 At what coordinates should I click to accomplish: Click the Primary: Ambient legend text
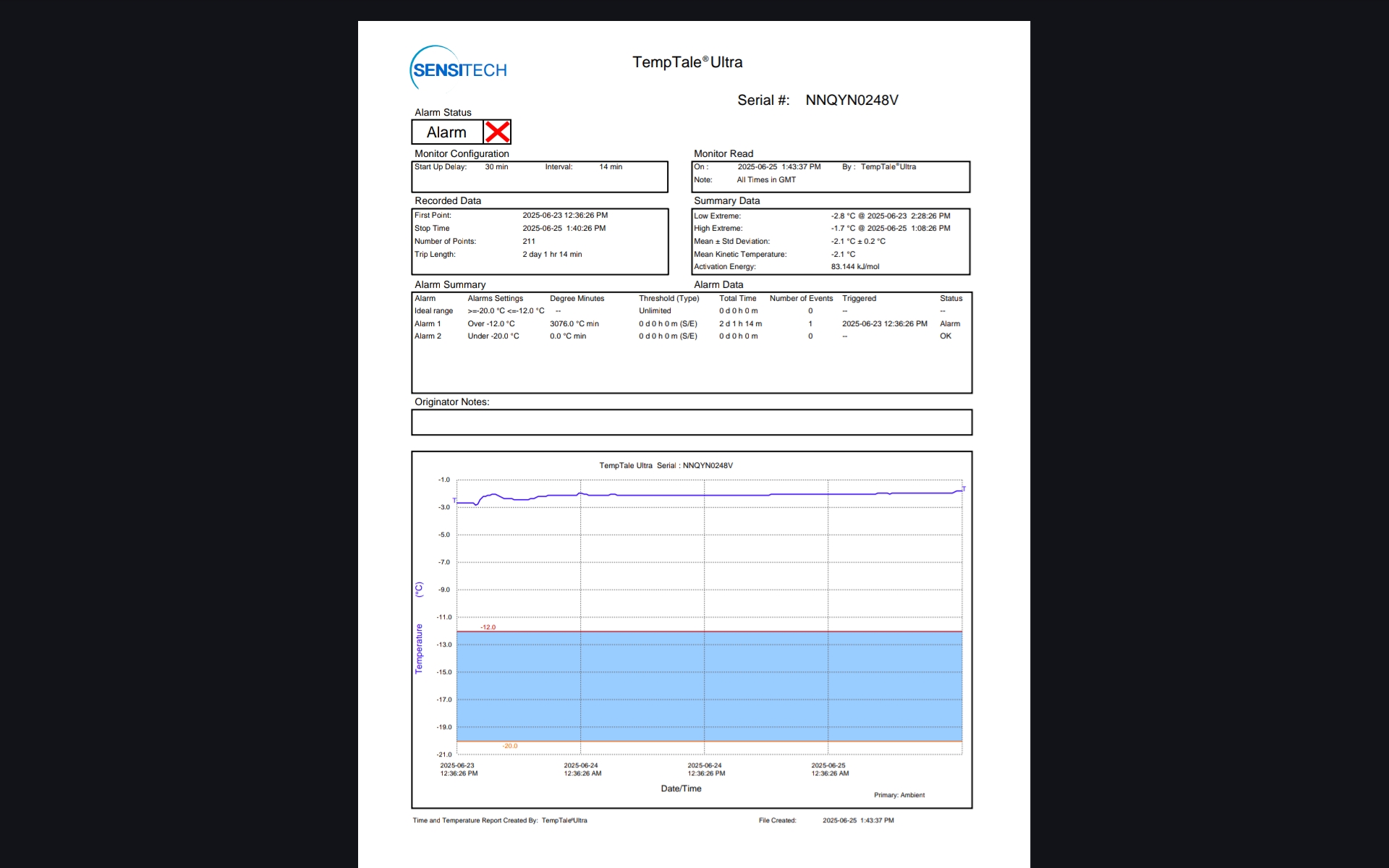tap(899, 796)
